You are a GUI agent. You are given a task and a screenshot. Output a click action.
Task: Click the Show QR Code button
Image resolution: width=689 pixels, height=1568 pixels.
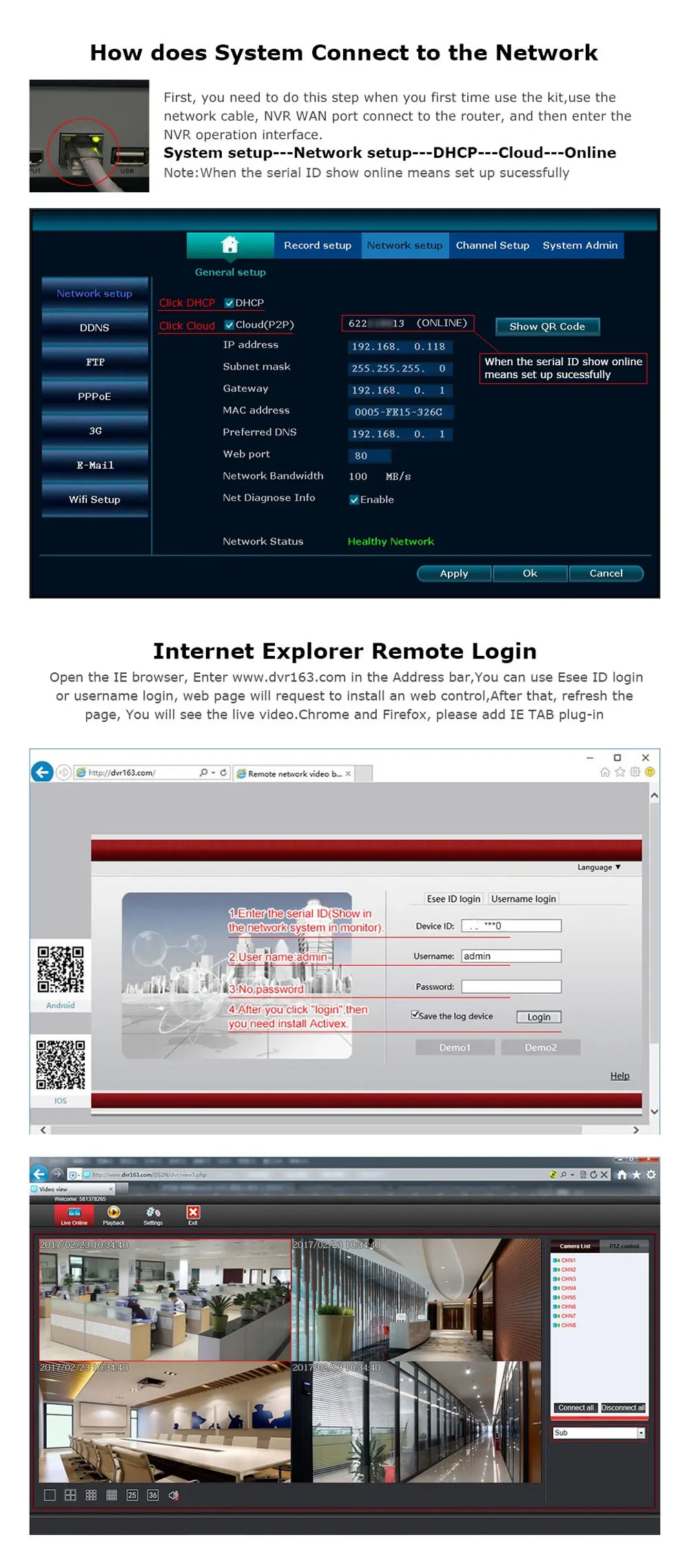(547, 327)
